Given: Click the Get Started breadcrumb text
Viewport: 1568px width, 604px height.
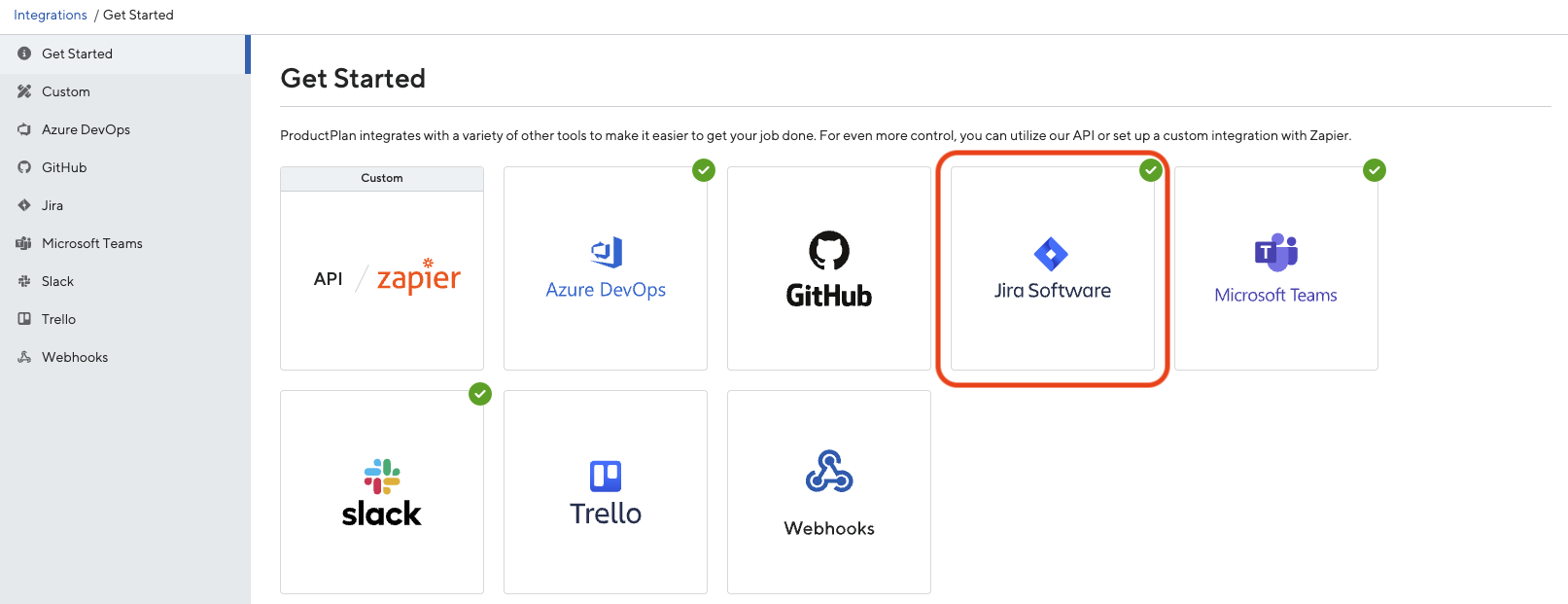Looking at the screenshot, I should point(138,15).
